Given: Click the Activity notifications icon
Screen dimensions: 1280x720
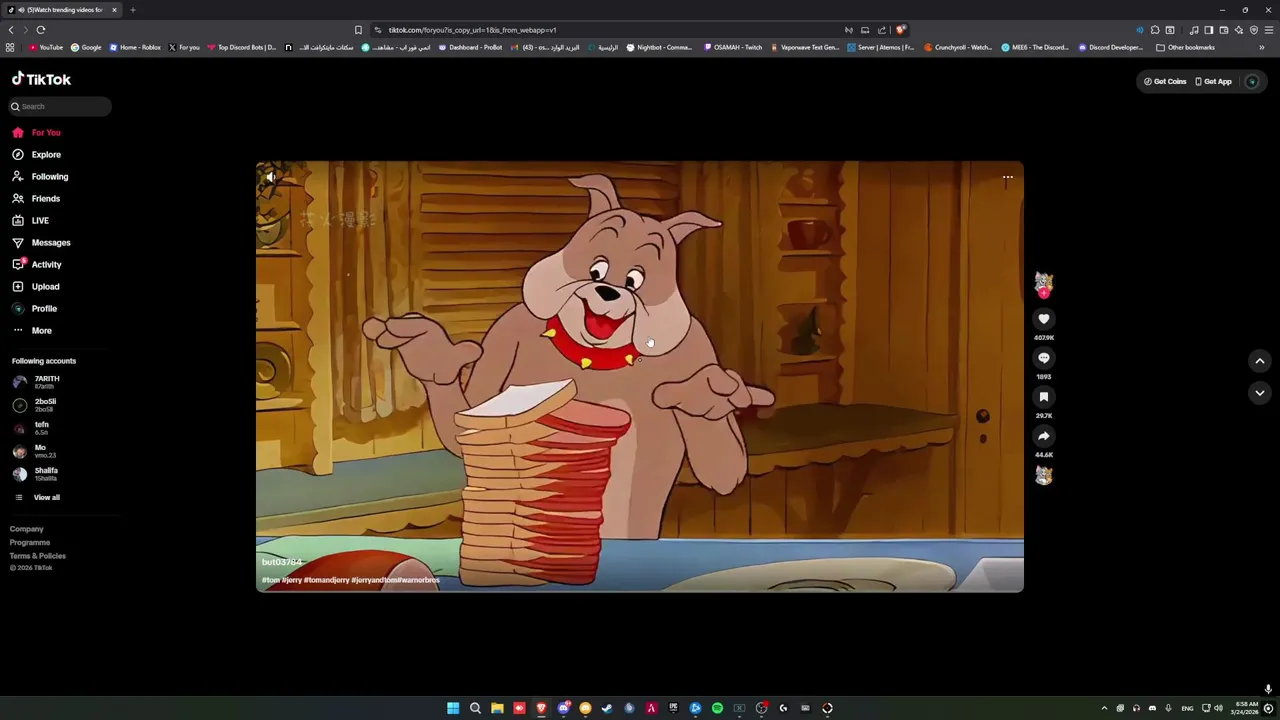Looking at the screenshot, I should (18, 264).
